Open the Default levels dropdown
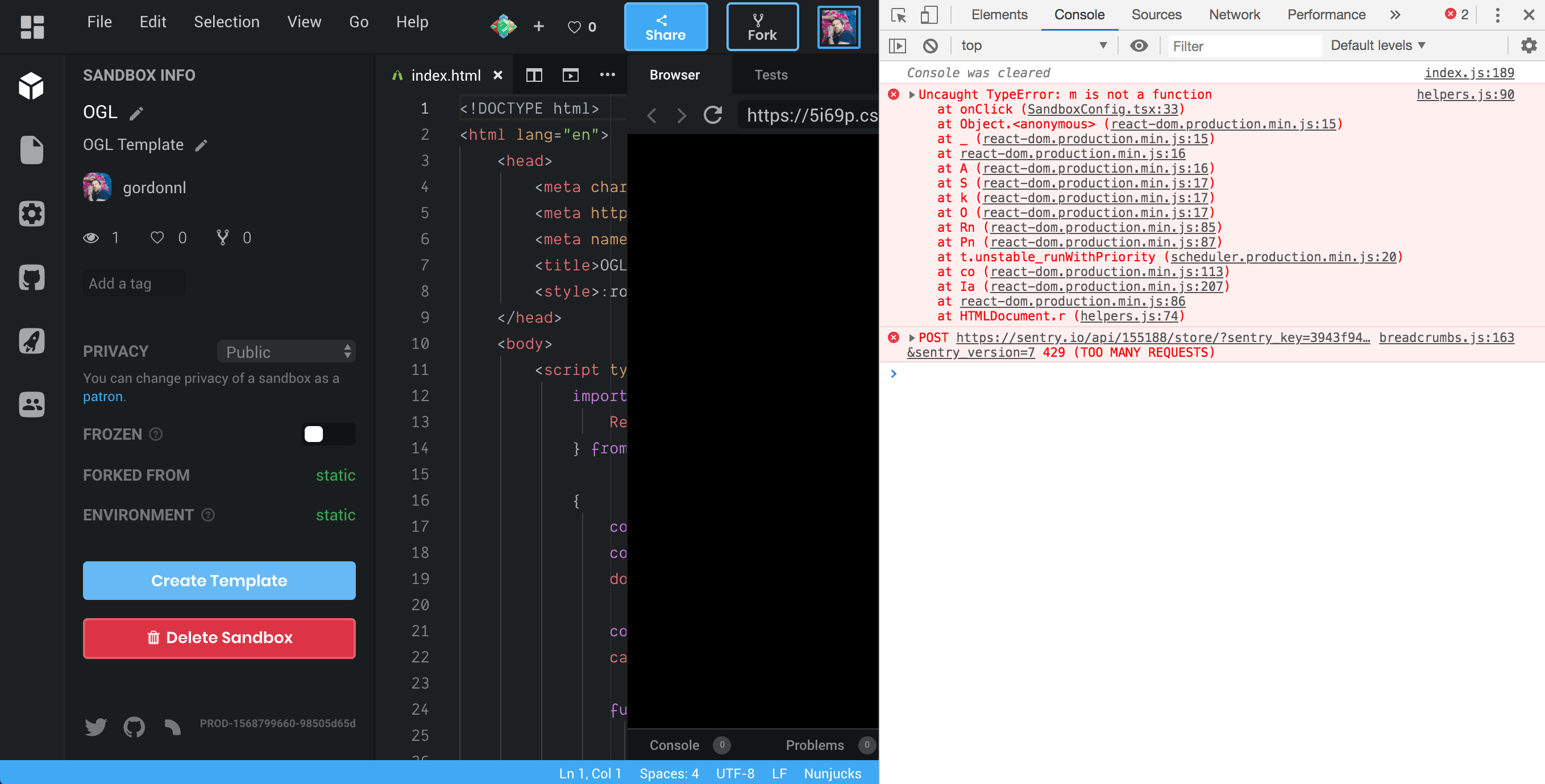1545x784 pixels. [1378, 45]
